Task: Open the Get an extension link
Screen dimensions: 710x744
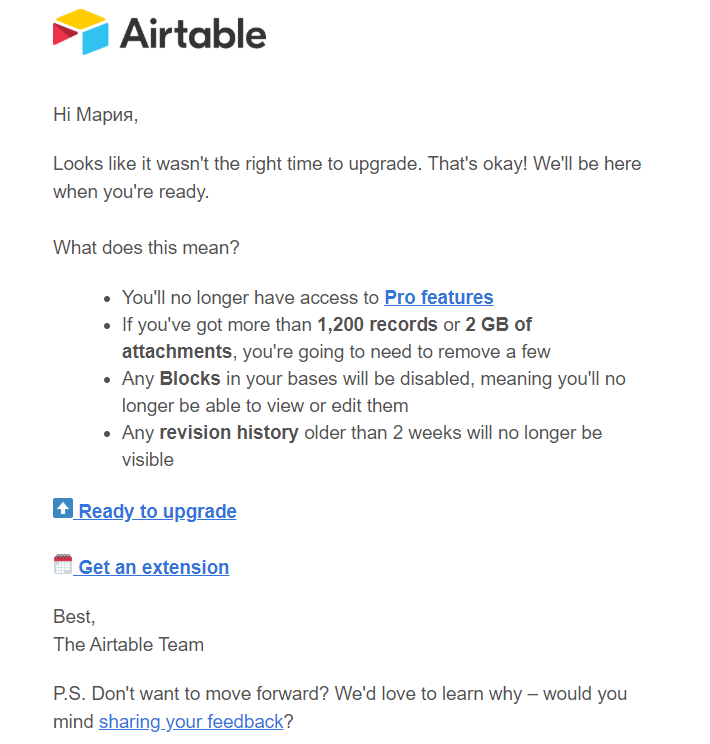Action: click(x=154, y=567)
